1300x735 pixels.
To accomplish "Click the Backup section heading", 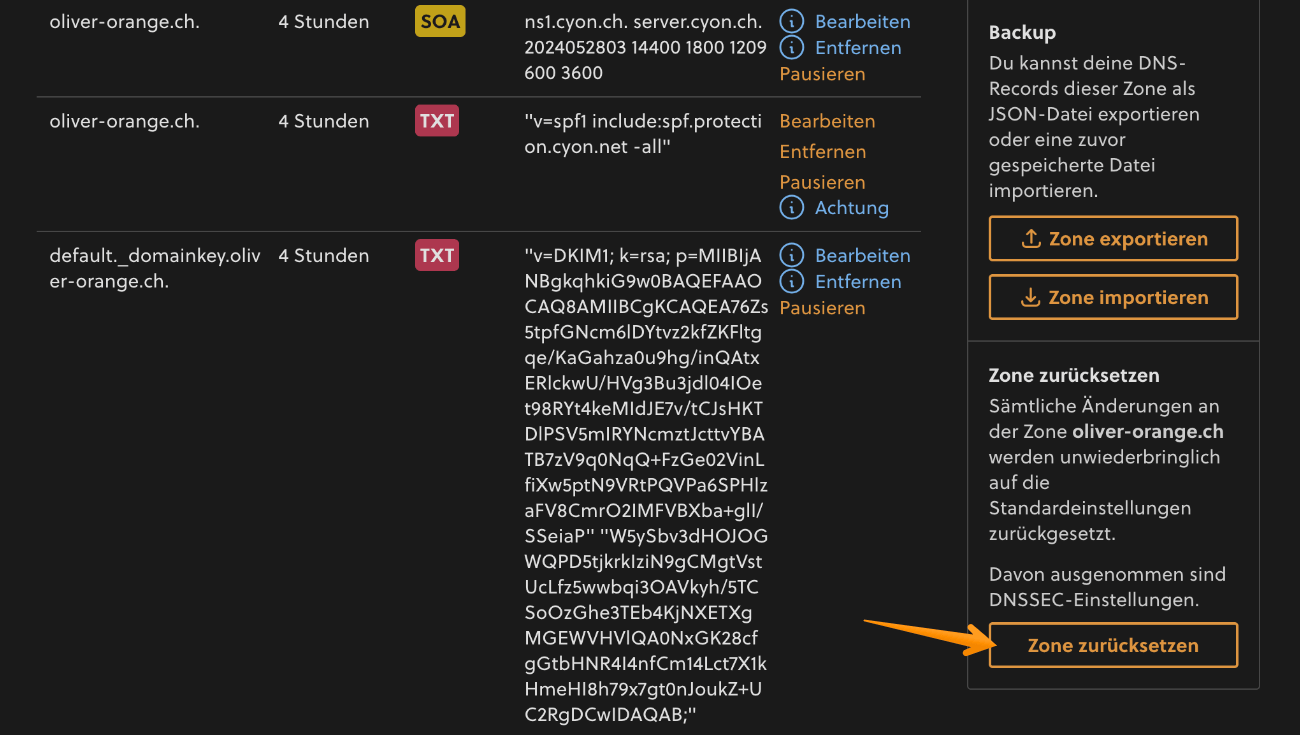I will tap(1022, 33).
